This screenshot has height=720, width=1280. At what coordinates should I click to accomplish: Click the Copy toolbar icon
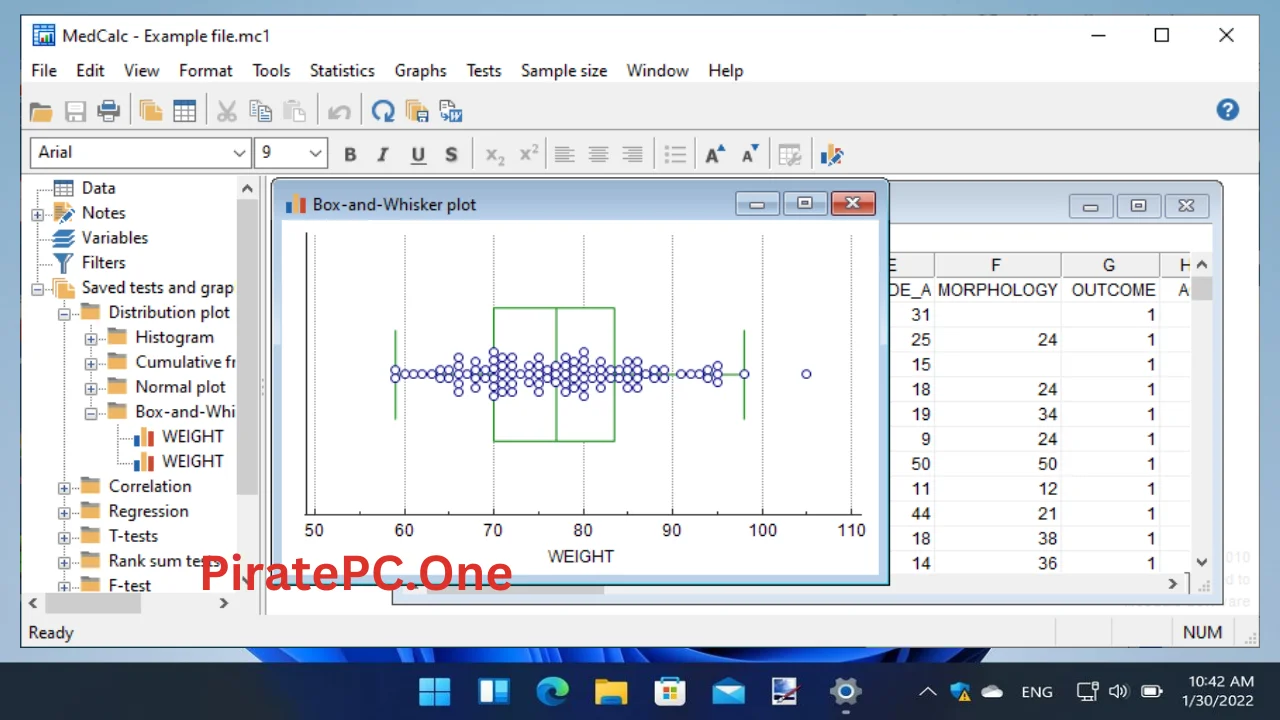pyautogui.click(x=260, y=111)
